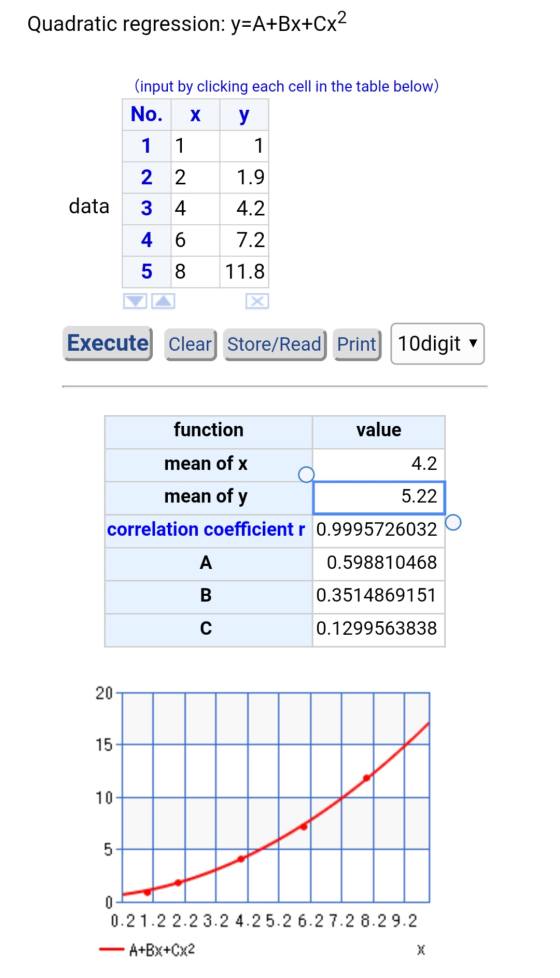
Task: Click the correlation value 0.9995726032
Action: click(x=379, y=530)
